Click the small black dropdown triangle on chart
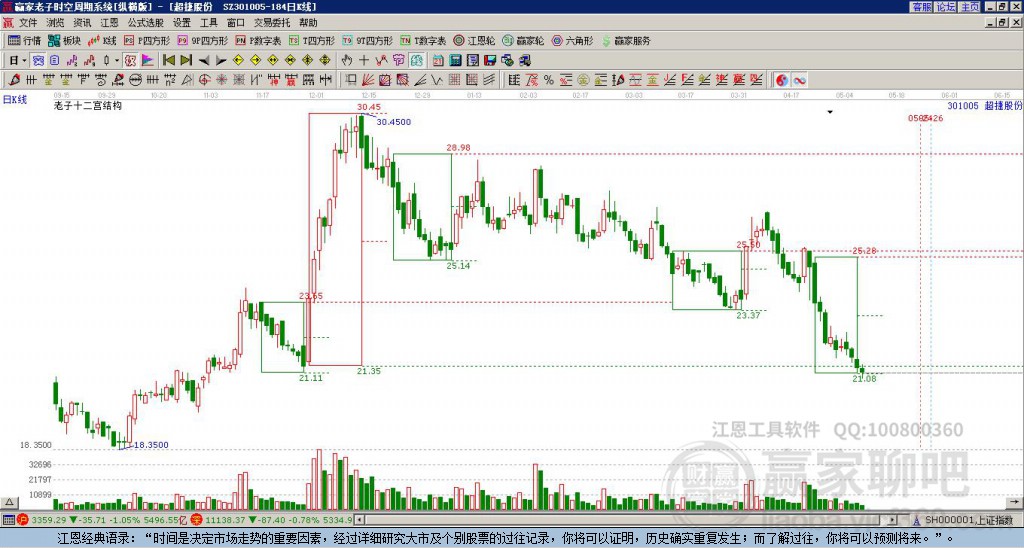The width and height of the screenshot is (1024, 548). tap(830, 112)
